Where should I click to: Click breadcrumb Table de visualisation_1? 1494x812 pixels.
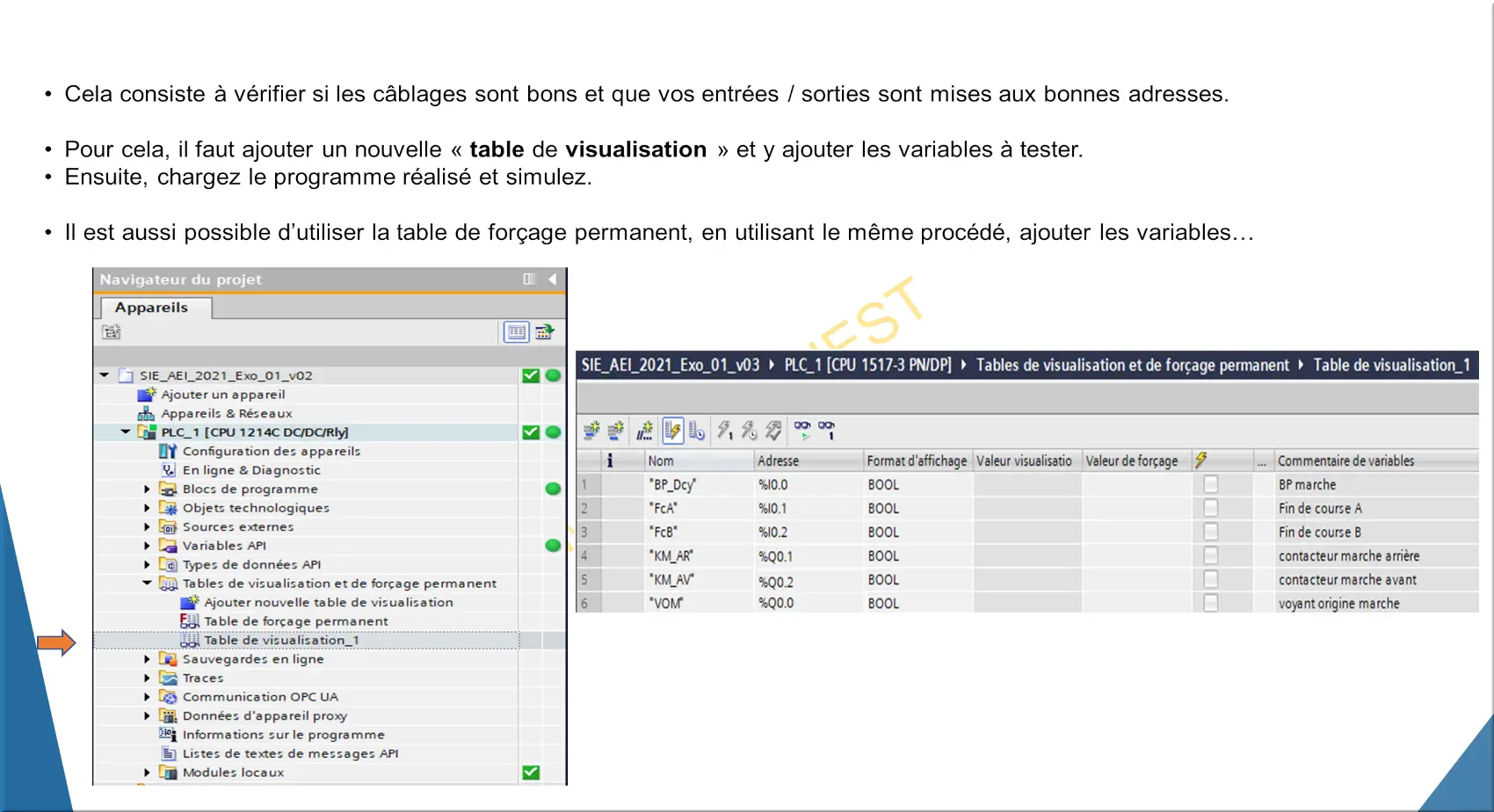tap(1391, 365)
